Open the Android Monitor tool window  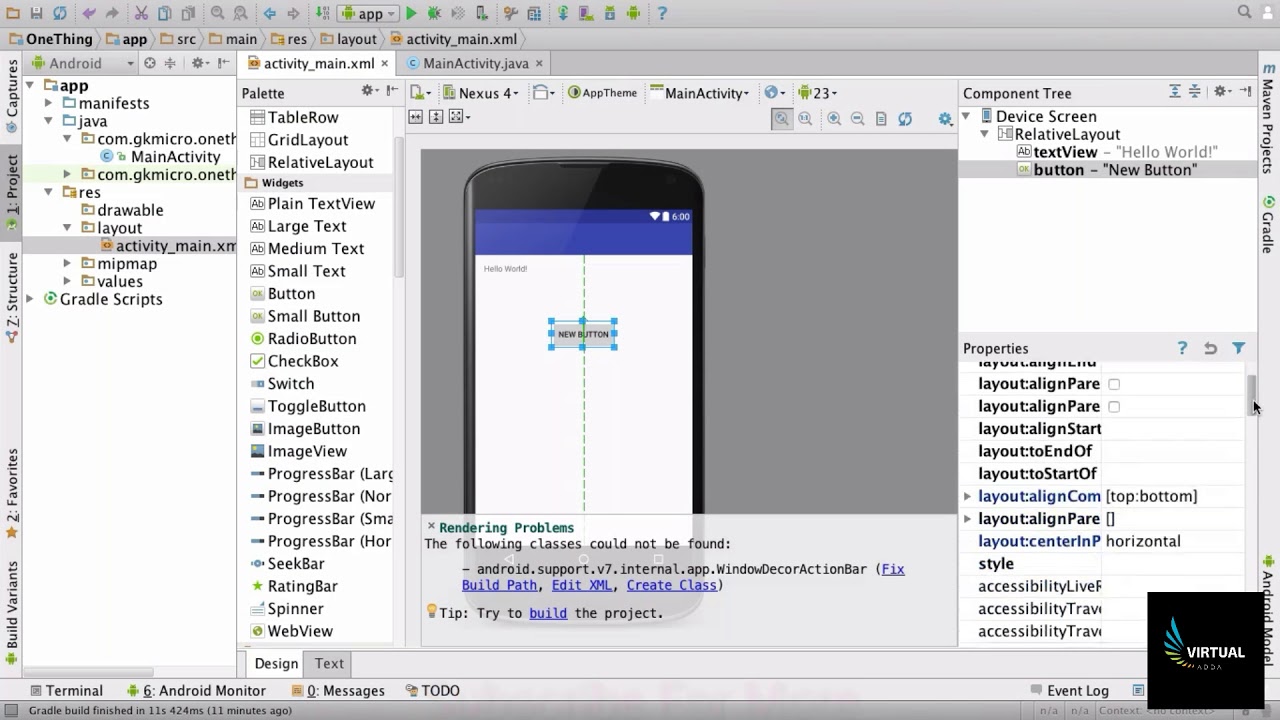coord(197,690)
